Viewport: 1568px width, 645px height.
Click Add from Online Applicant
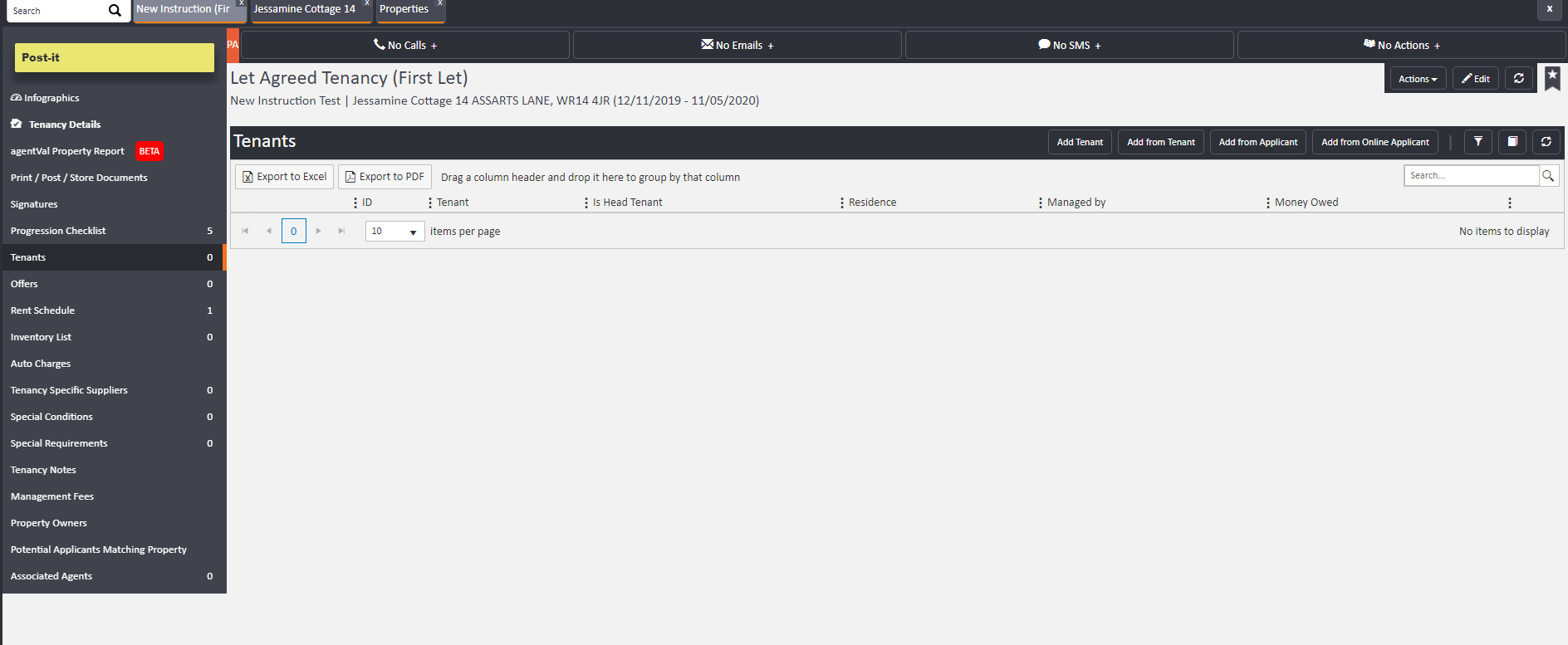[1374, 142]
